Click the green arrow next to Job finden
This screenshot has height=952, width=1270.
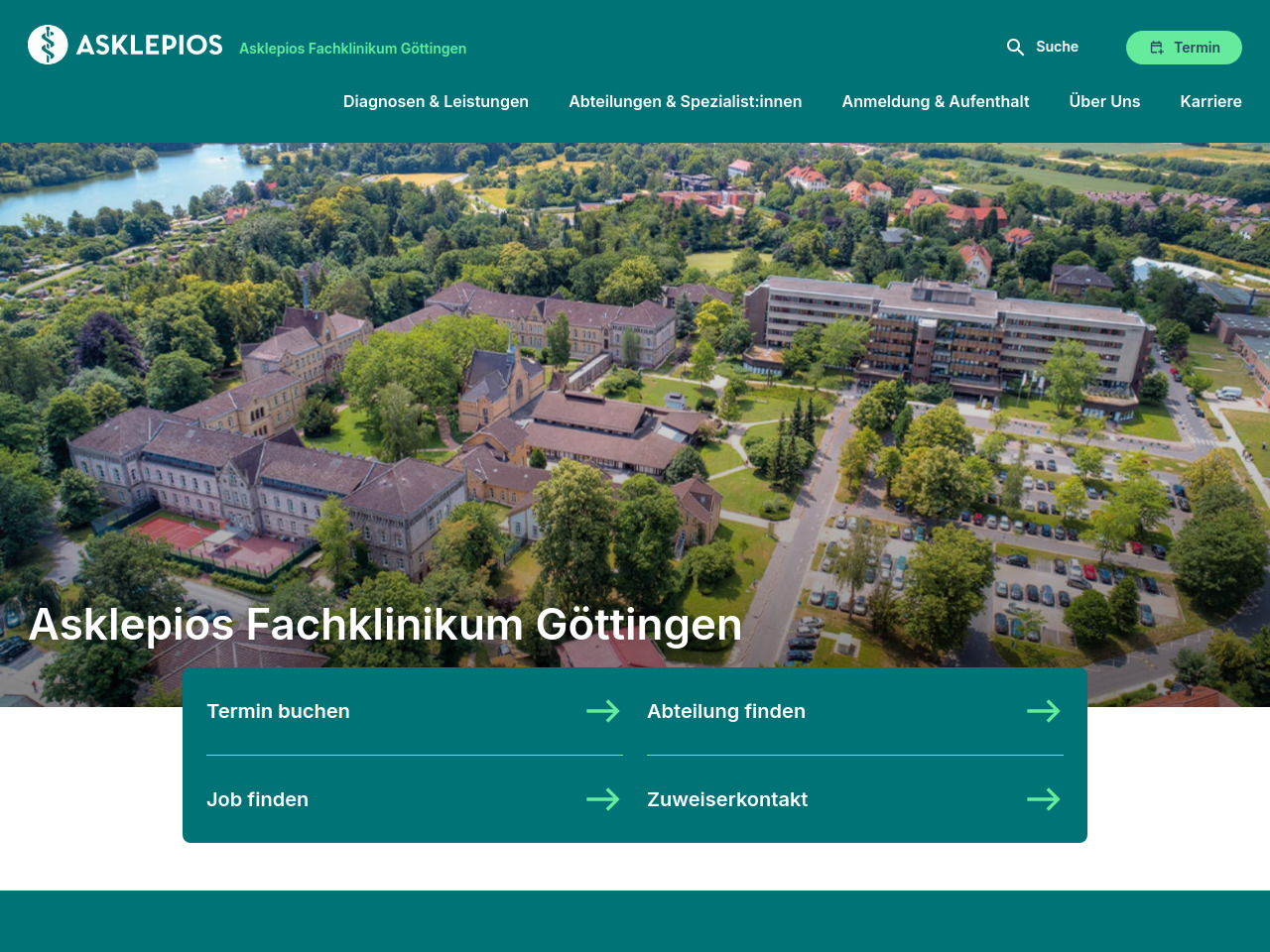point(602,799)
